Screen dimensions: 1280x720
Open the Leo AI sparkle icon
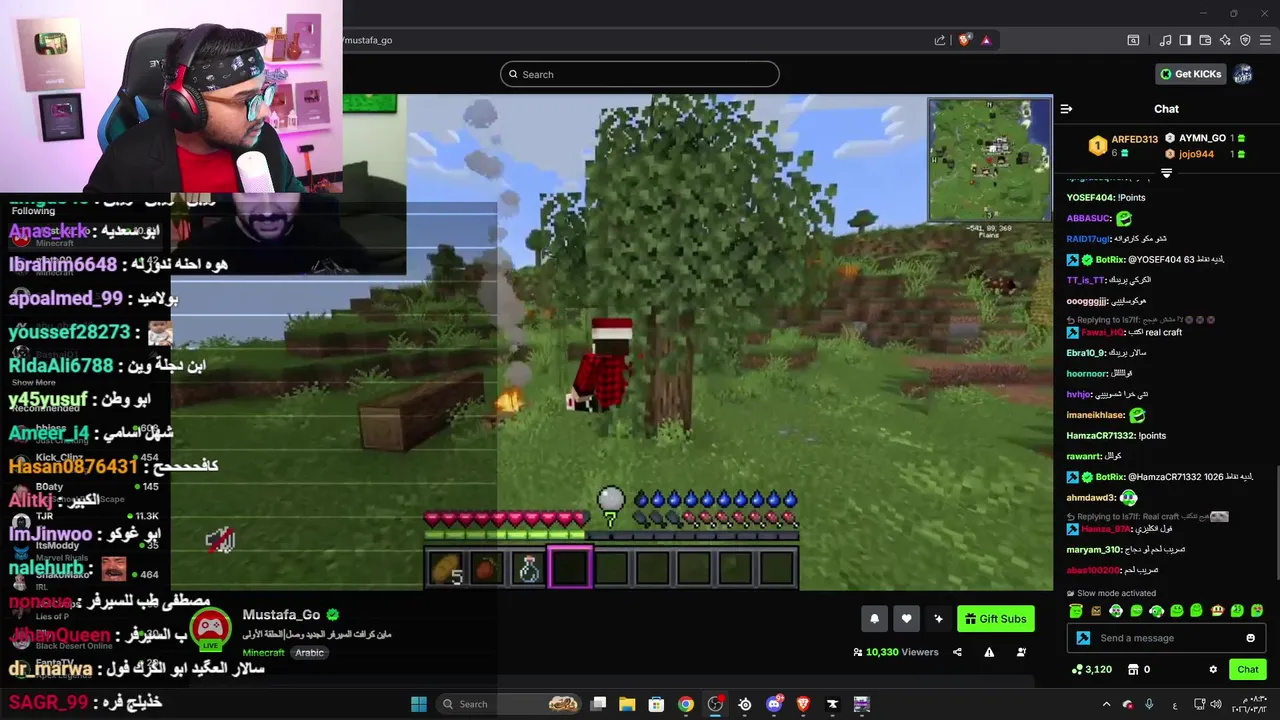point(1225,40)
